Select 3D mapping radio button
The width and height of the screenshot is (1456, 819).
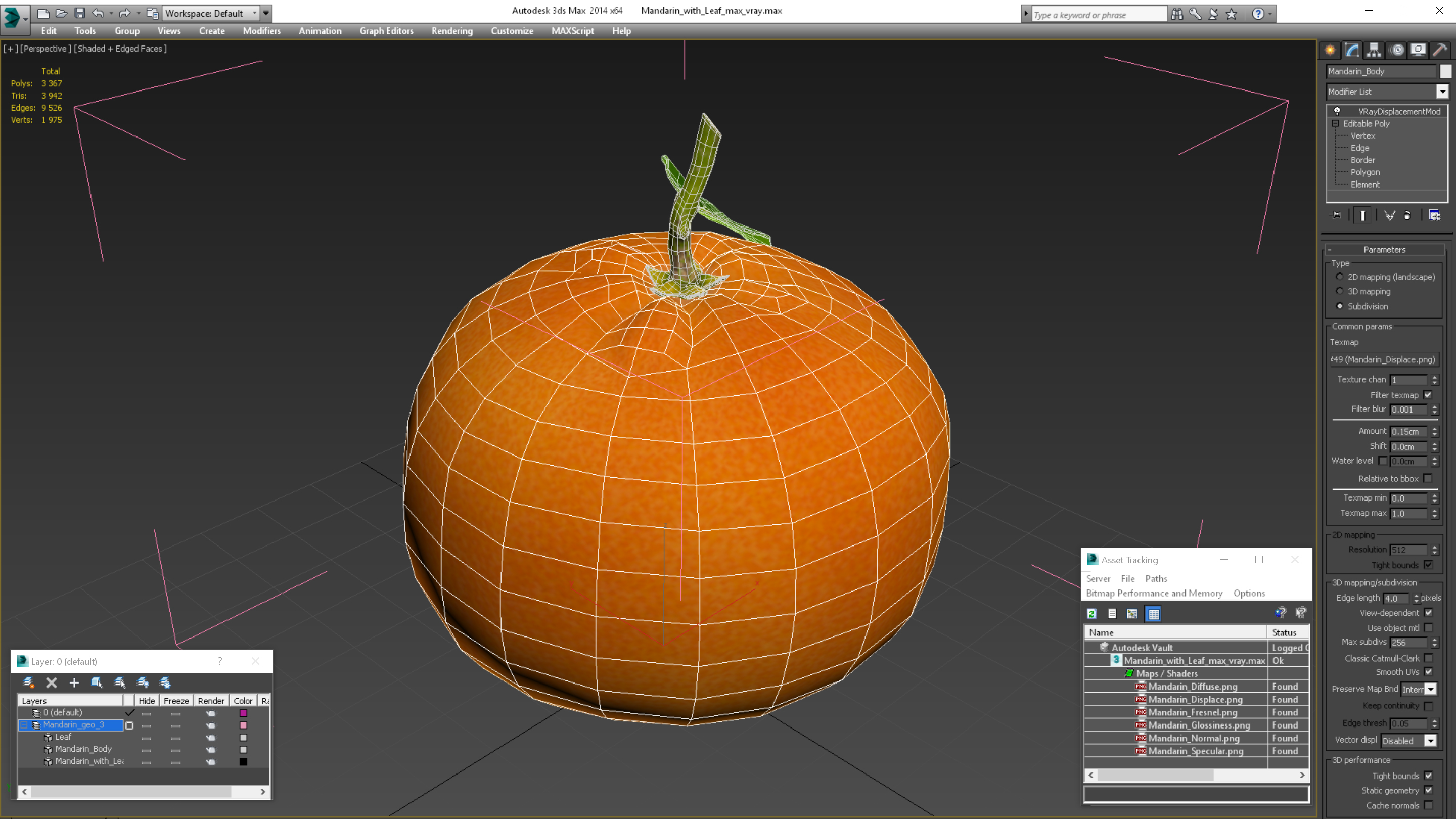coord(1340,291)
